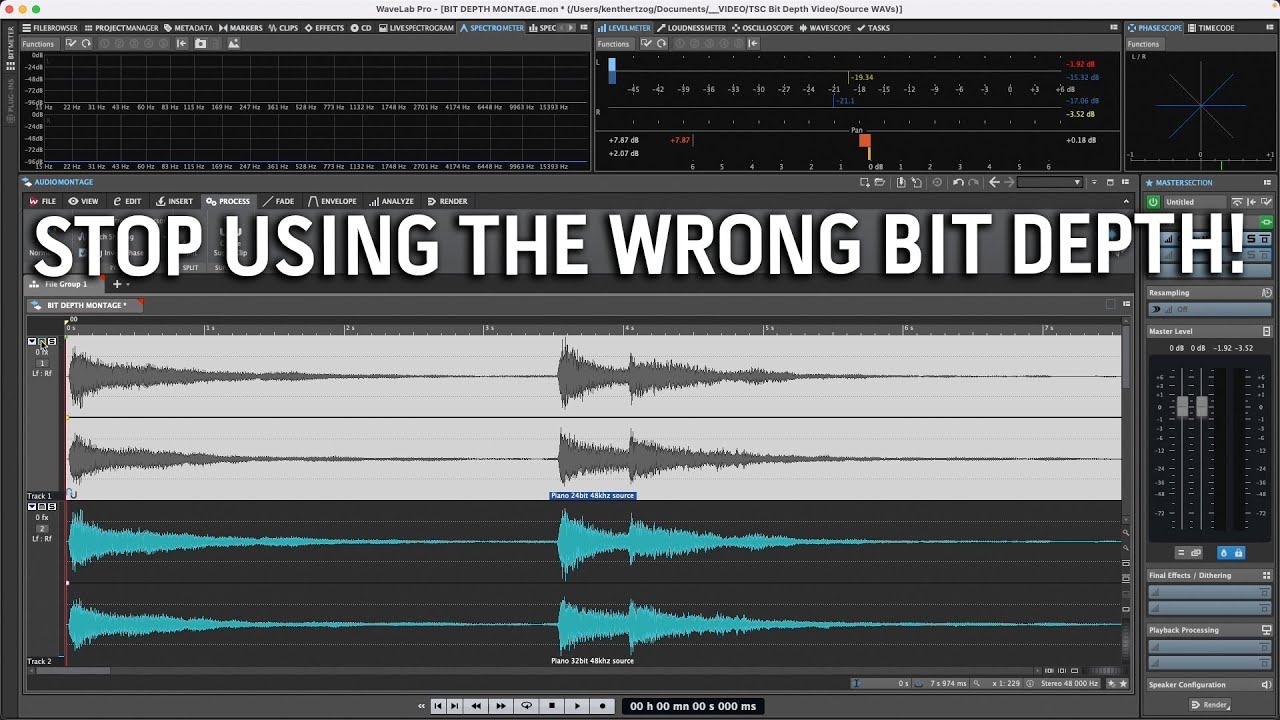Open the Envelope tab

pyautogui.click(x=333, y=201)
